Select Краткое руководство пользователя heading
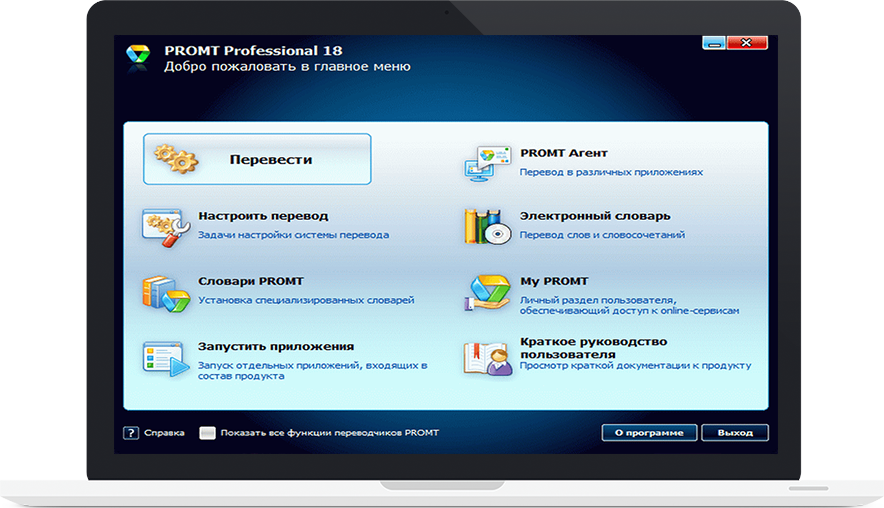 [593, 348]
